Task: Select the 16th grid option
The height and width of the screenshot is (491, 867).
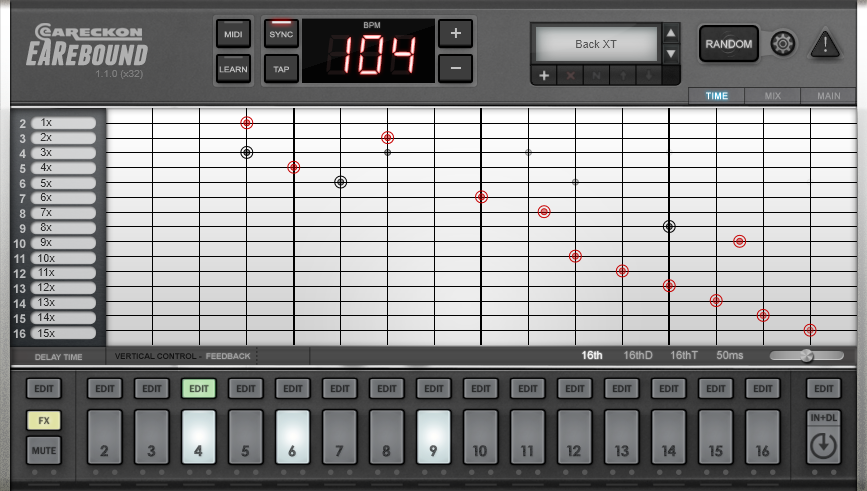Action: (592, 355)
